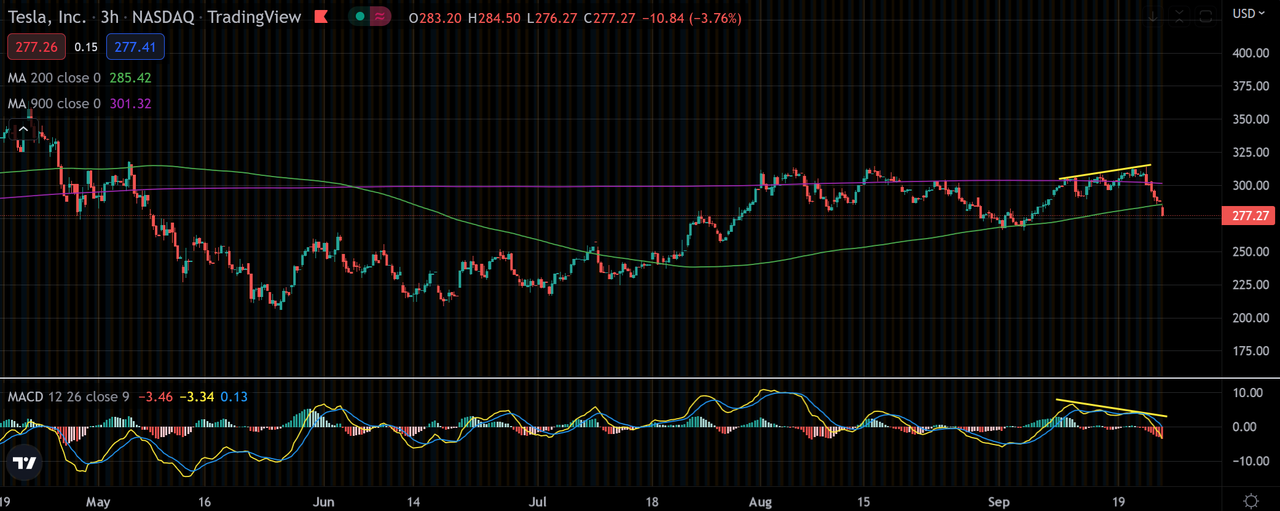Select the MA 900 close 0 indicator legend
Screen dimensions: 1280x511
tap(54, 104)
